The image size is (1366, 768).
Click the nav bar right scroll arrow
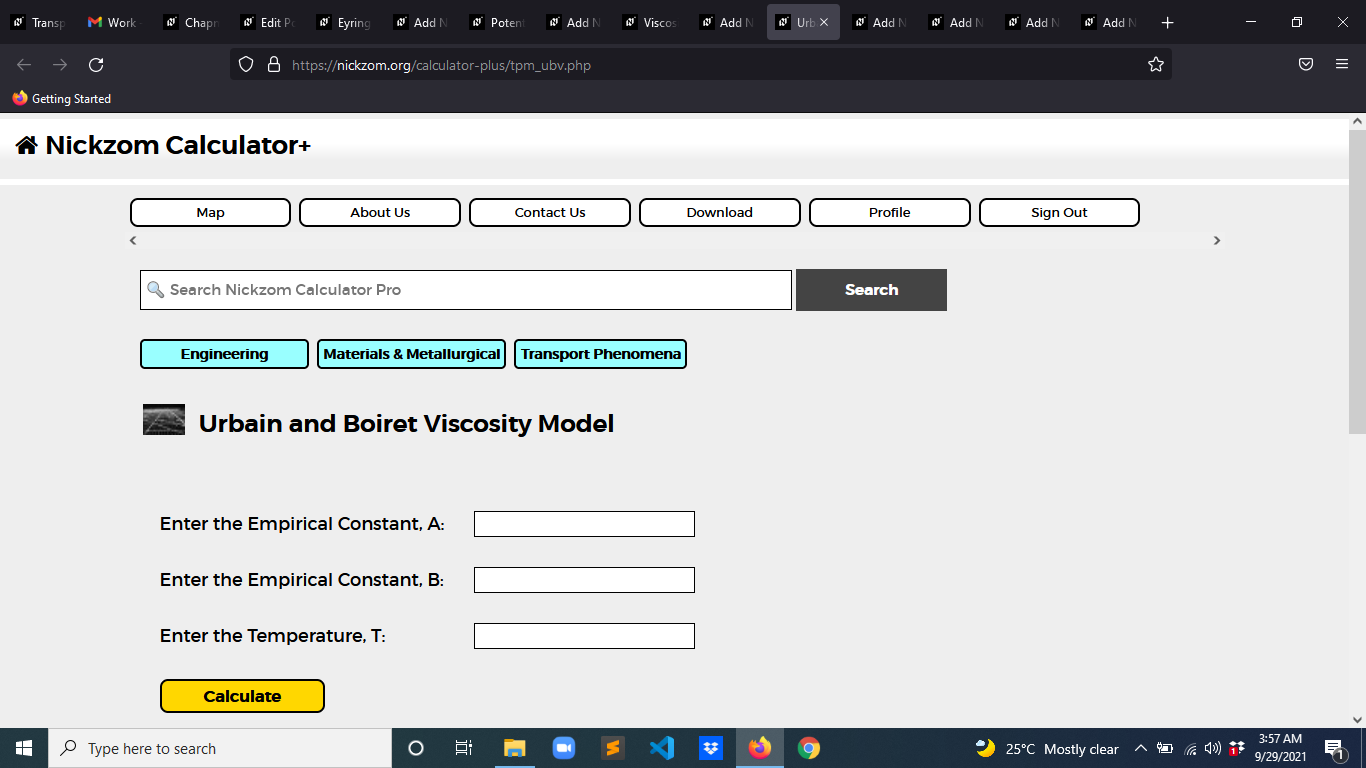[1217, 240]
